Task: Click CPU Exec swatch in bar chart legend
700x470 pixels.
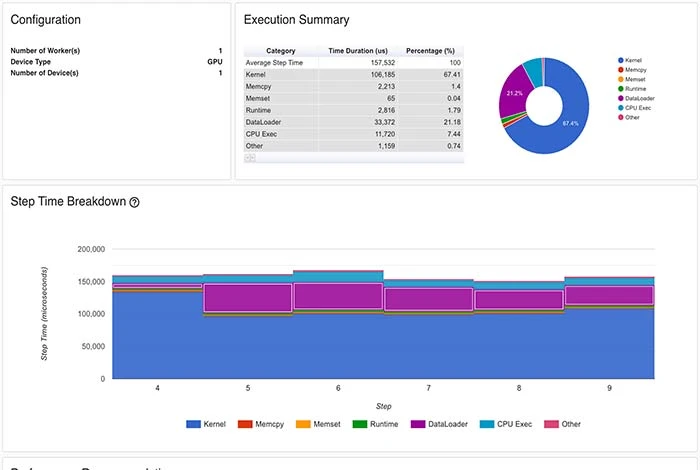Action: tap(489, 424)
